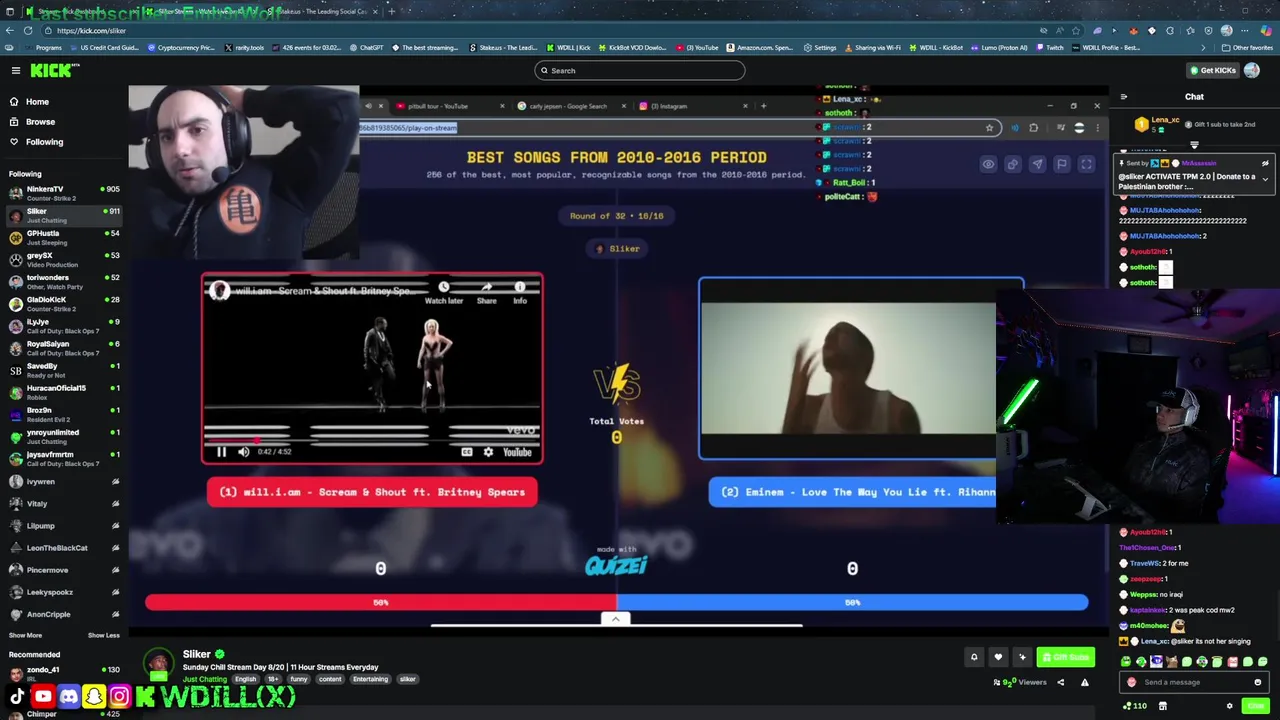The width and height of the screenshot is (1280, 720).
Task: Click the Send a message input
Action: click(1194, 682)
